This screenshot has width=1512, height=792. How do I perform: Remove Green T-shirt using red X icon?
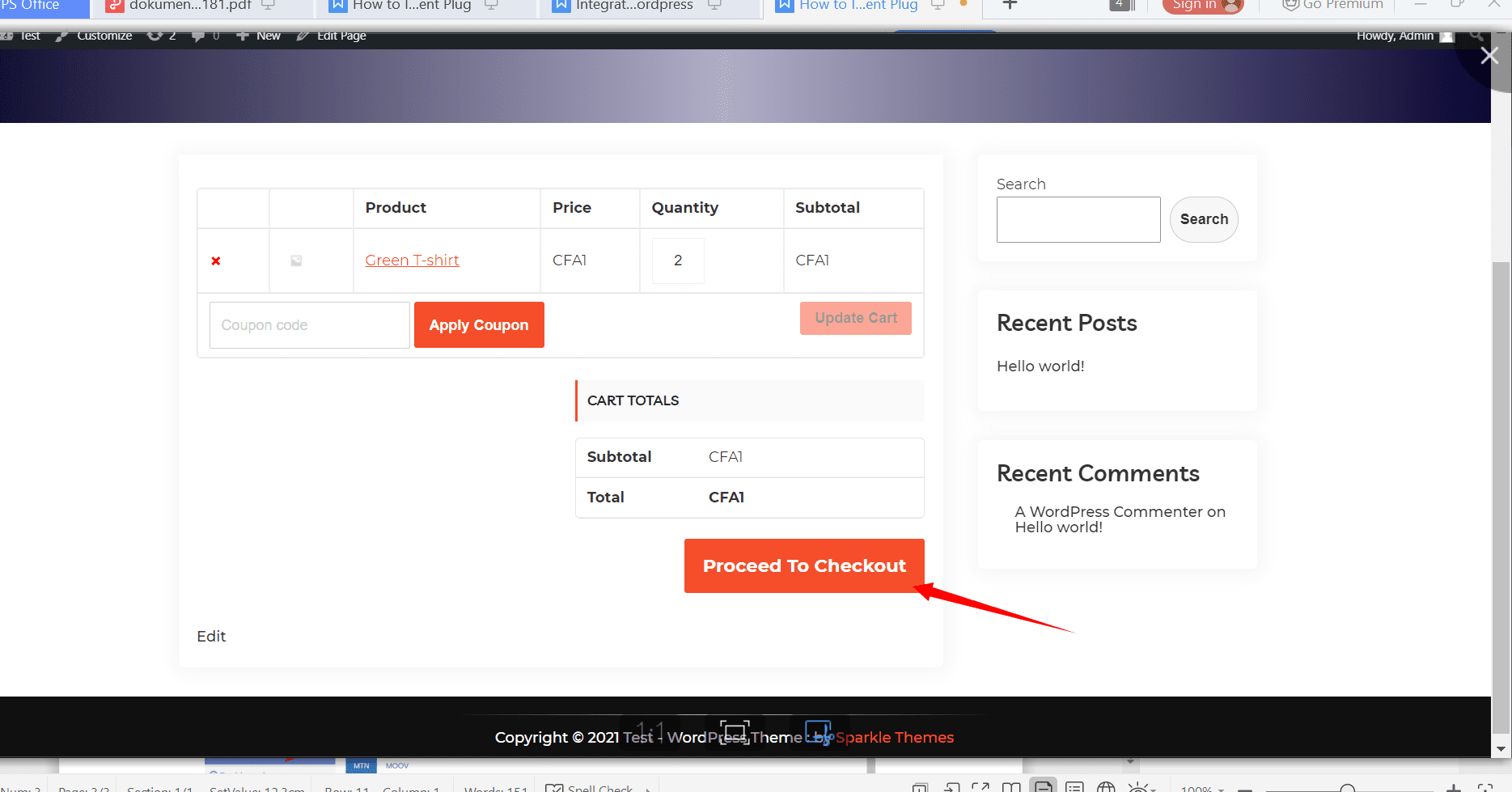point(216,260)
